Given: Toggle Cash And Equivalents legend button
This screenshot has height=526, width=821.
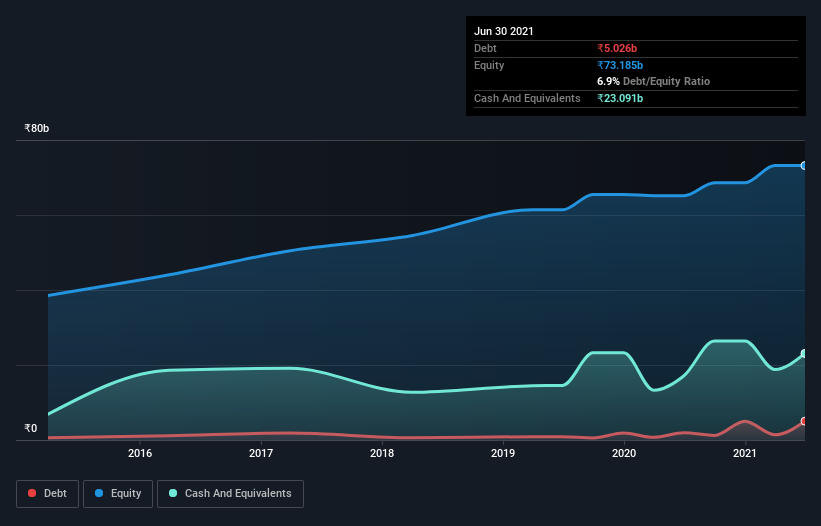Looking at the screenshot, I should 230,494.
